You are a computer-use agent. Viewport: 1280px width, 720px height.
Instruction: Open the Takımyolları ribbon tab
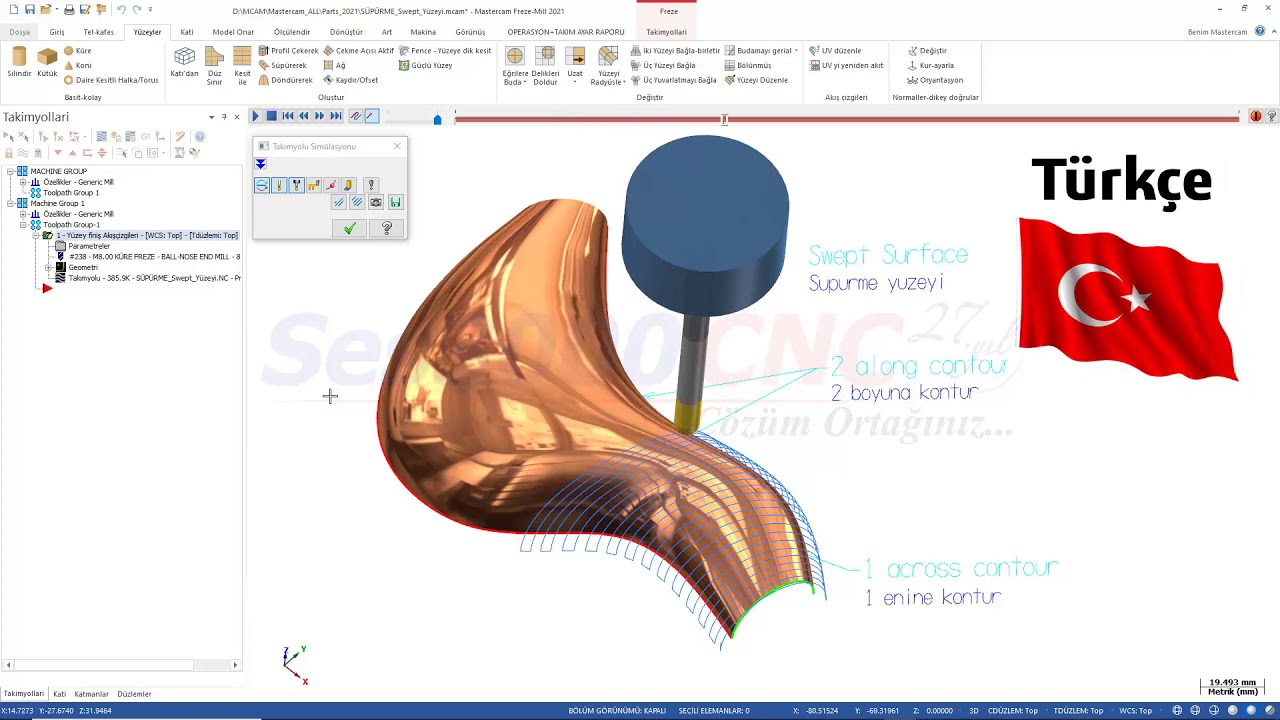666,32
